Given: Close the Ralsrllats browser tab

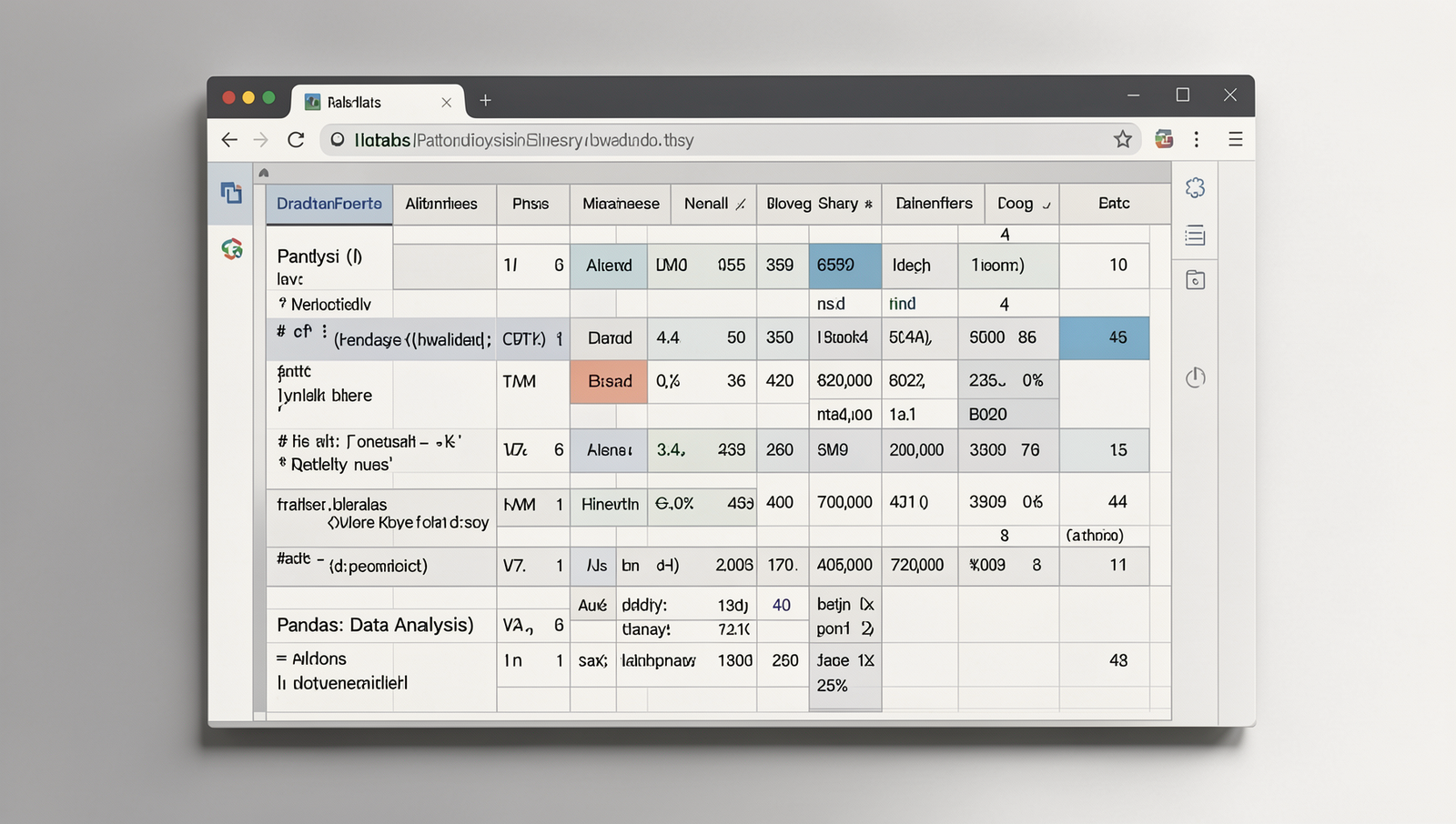Looking at the screenshot, I should 446,103.
